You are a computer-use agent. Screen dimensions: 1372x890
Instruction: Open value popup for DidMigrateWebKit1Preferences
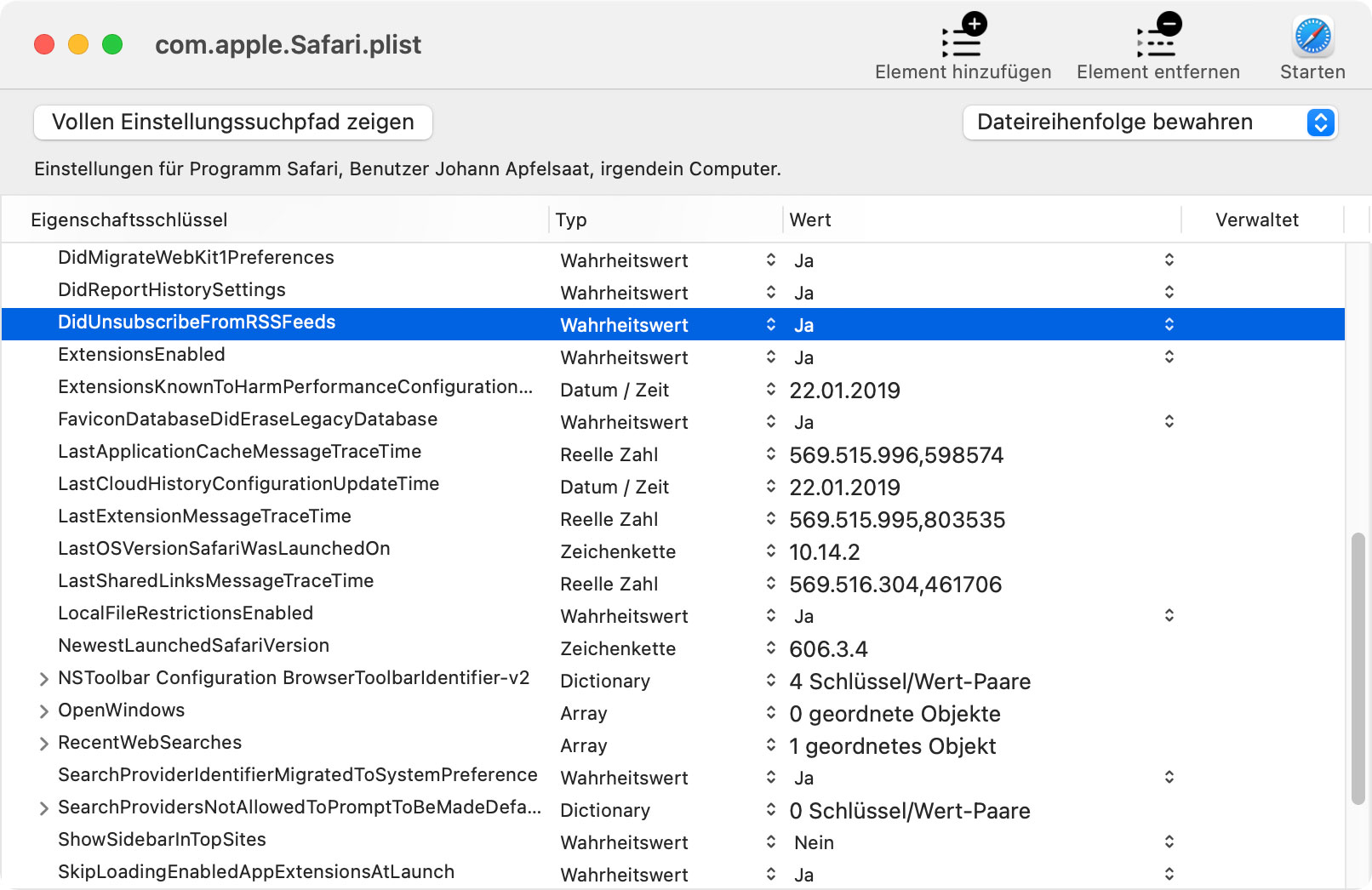tap(1169, 260)
